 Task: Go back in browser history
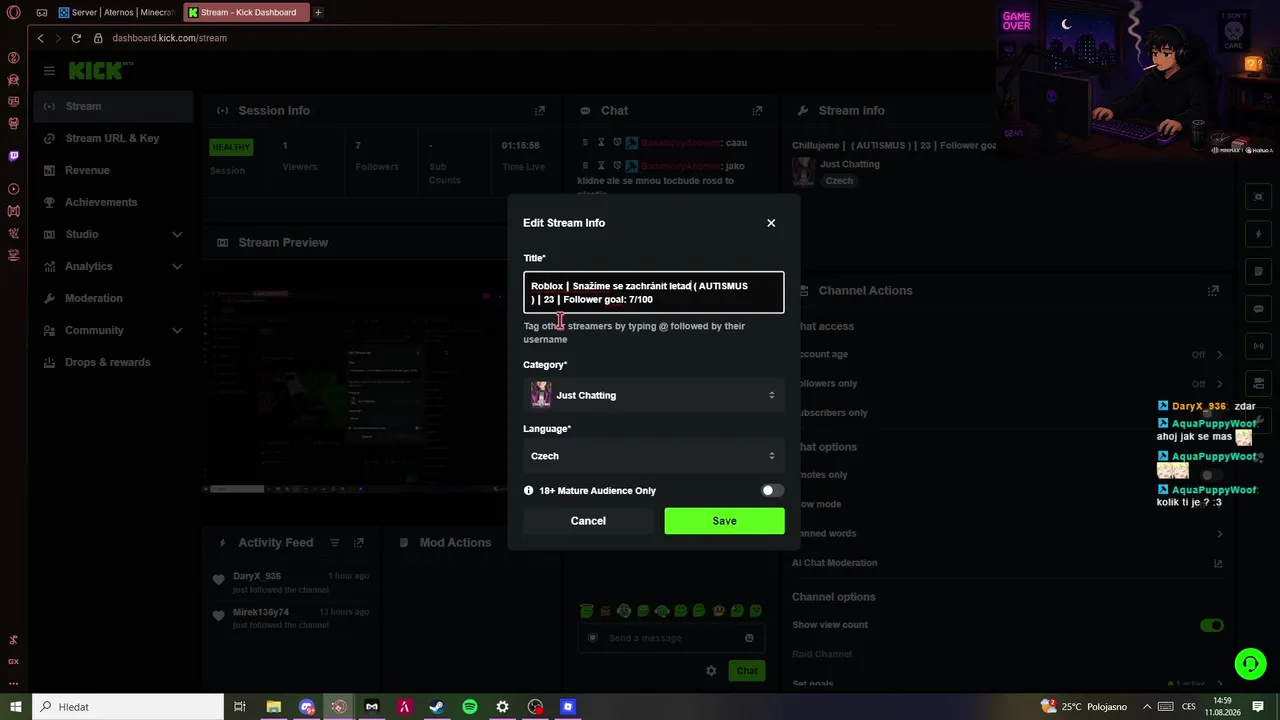[x=40, y=38]
